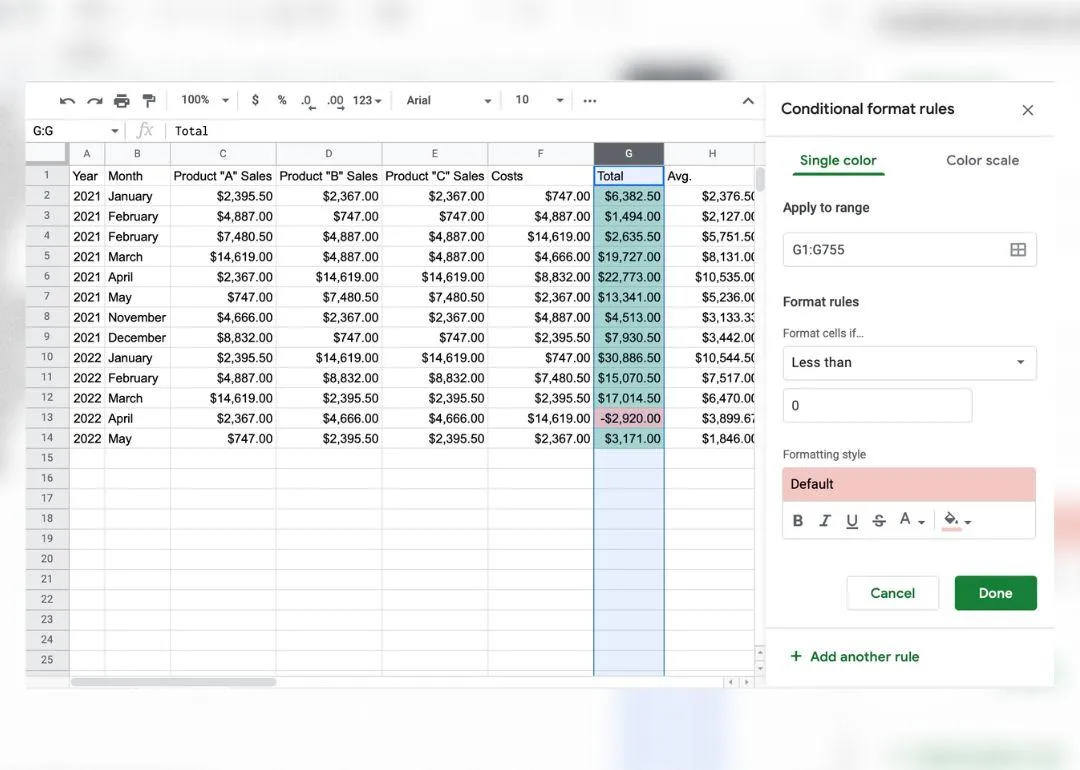This screenshot has height=770, width=1080.
Task: Click the select data range grid icon
Action: pos(1017,249)
